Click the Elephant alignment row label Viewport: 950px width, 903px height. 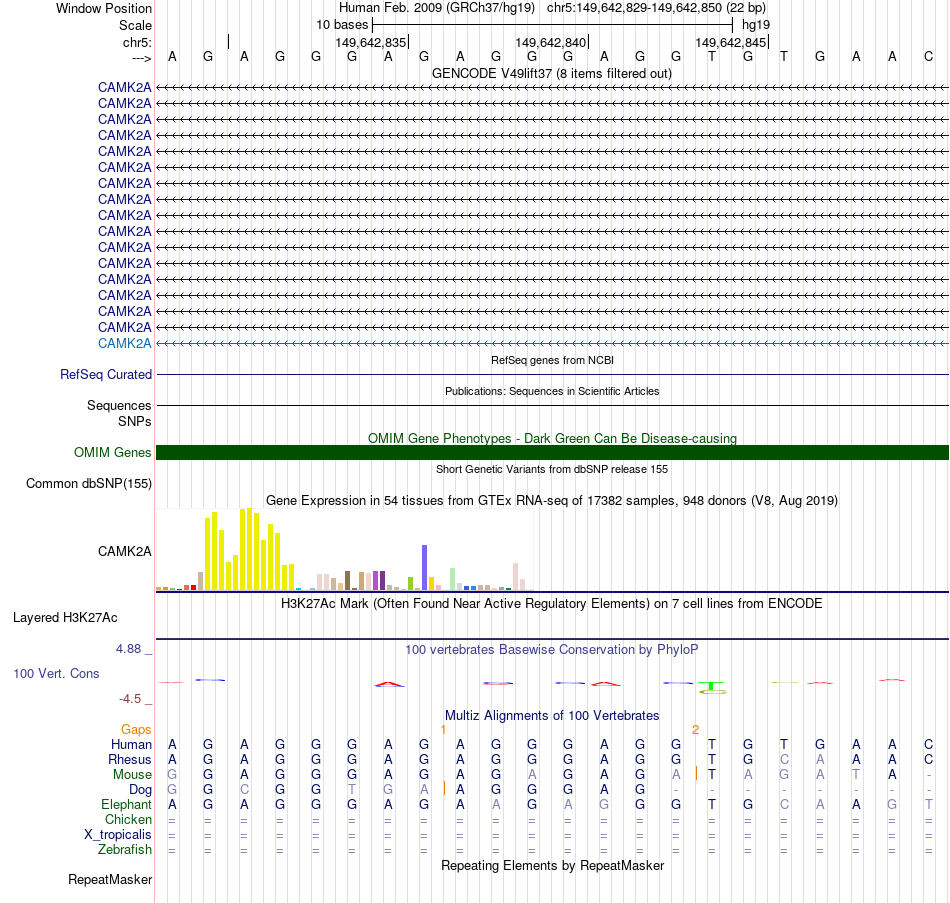point(126,805)
